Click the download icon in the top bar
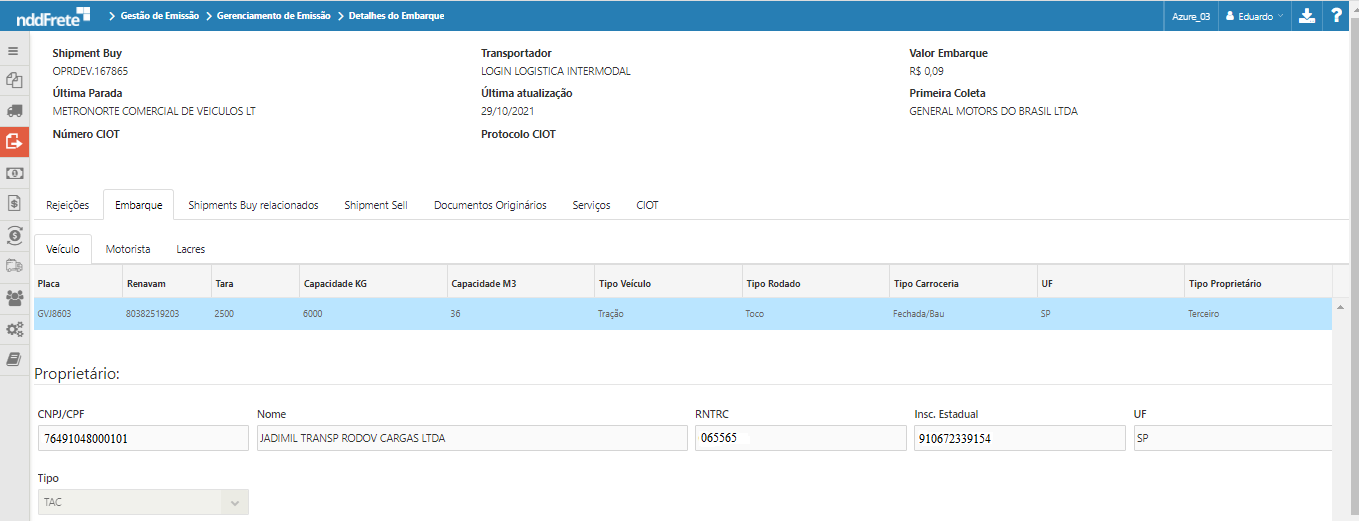Screen dimensions: 1359x521 click(x=1307, y=16)
